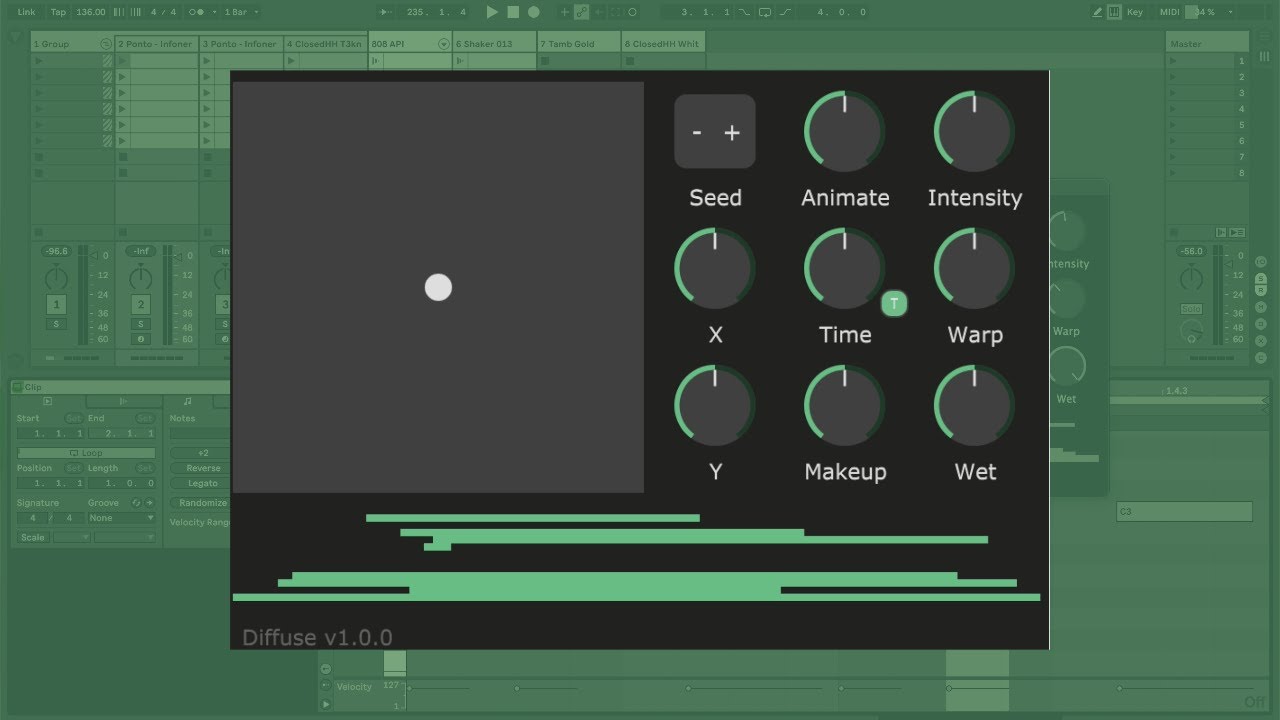Click the Wet knob in Diffuse plugin
The height and width of the screenshot is (720, 1280).
pos(975,405)
